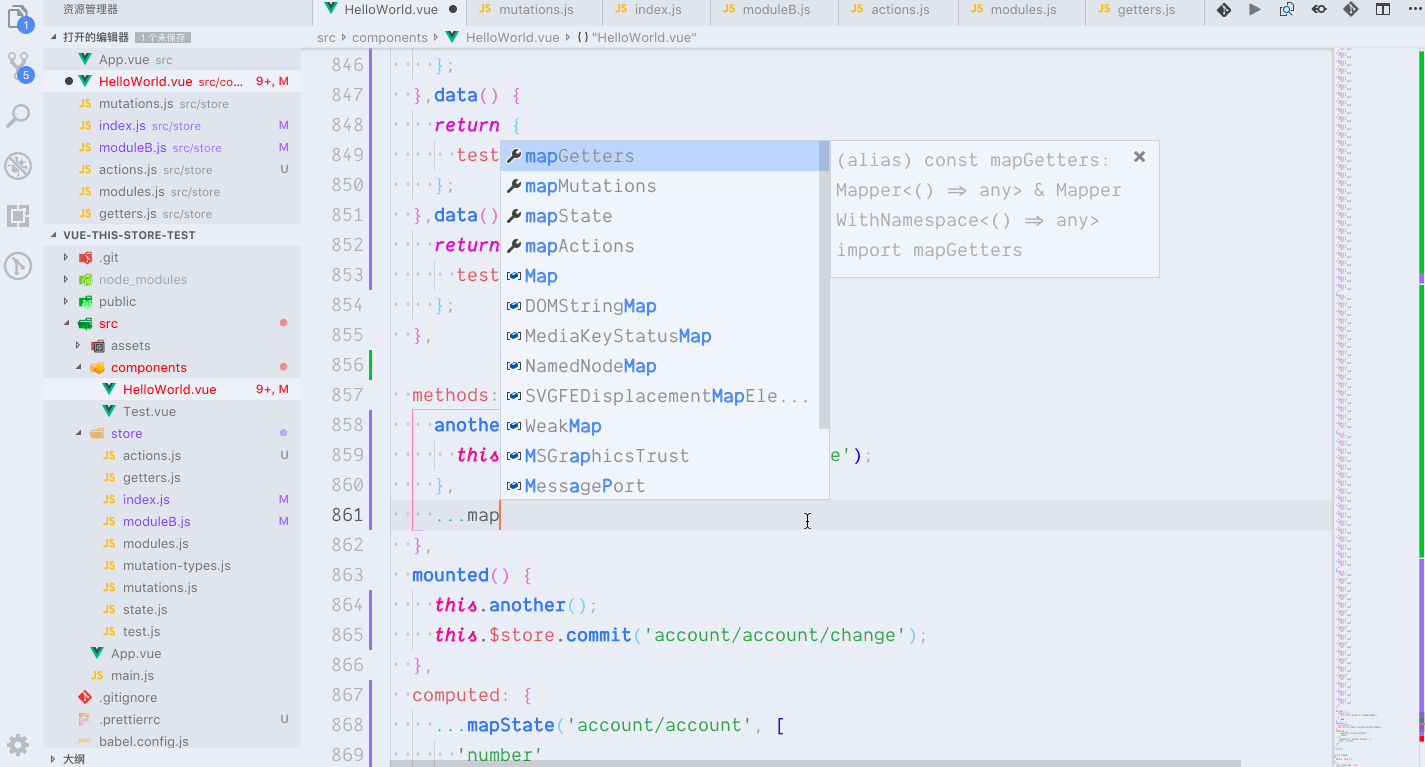Click the components breadcrumb segment

pos(390,37)
